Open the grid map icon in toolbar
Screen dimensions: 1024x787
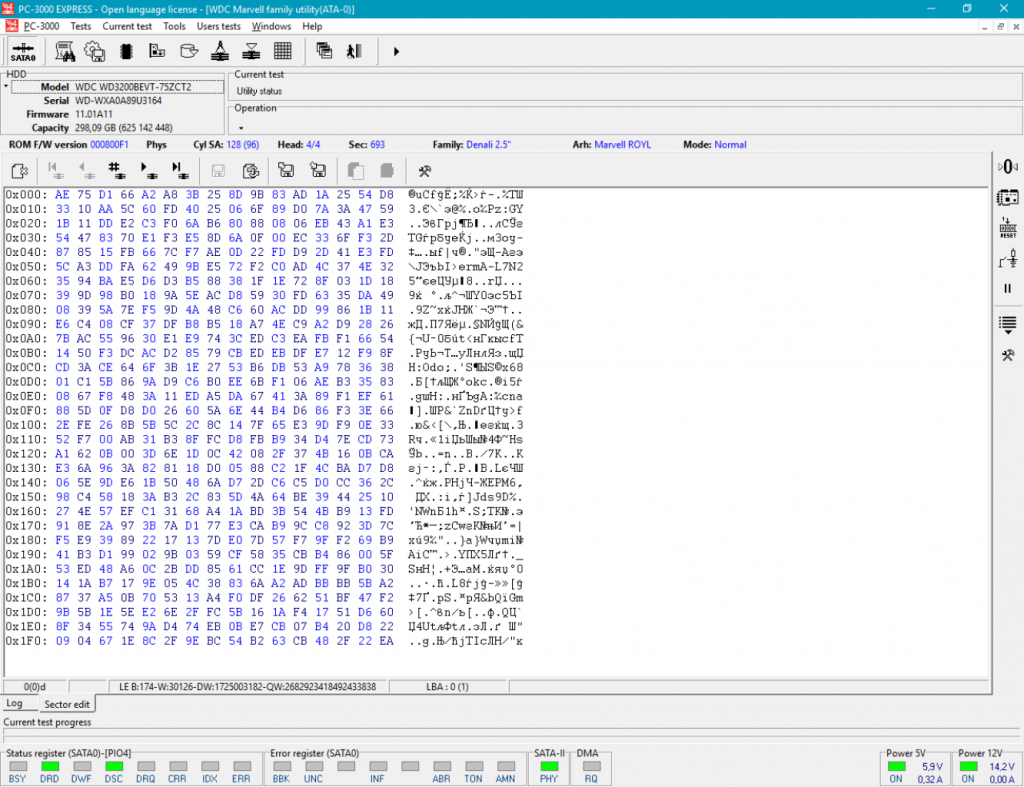pos(282,51)
